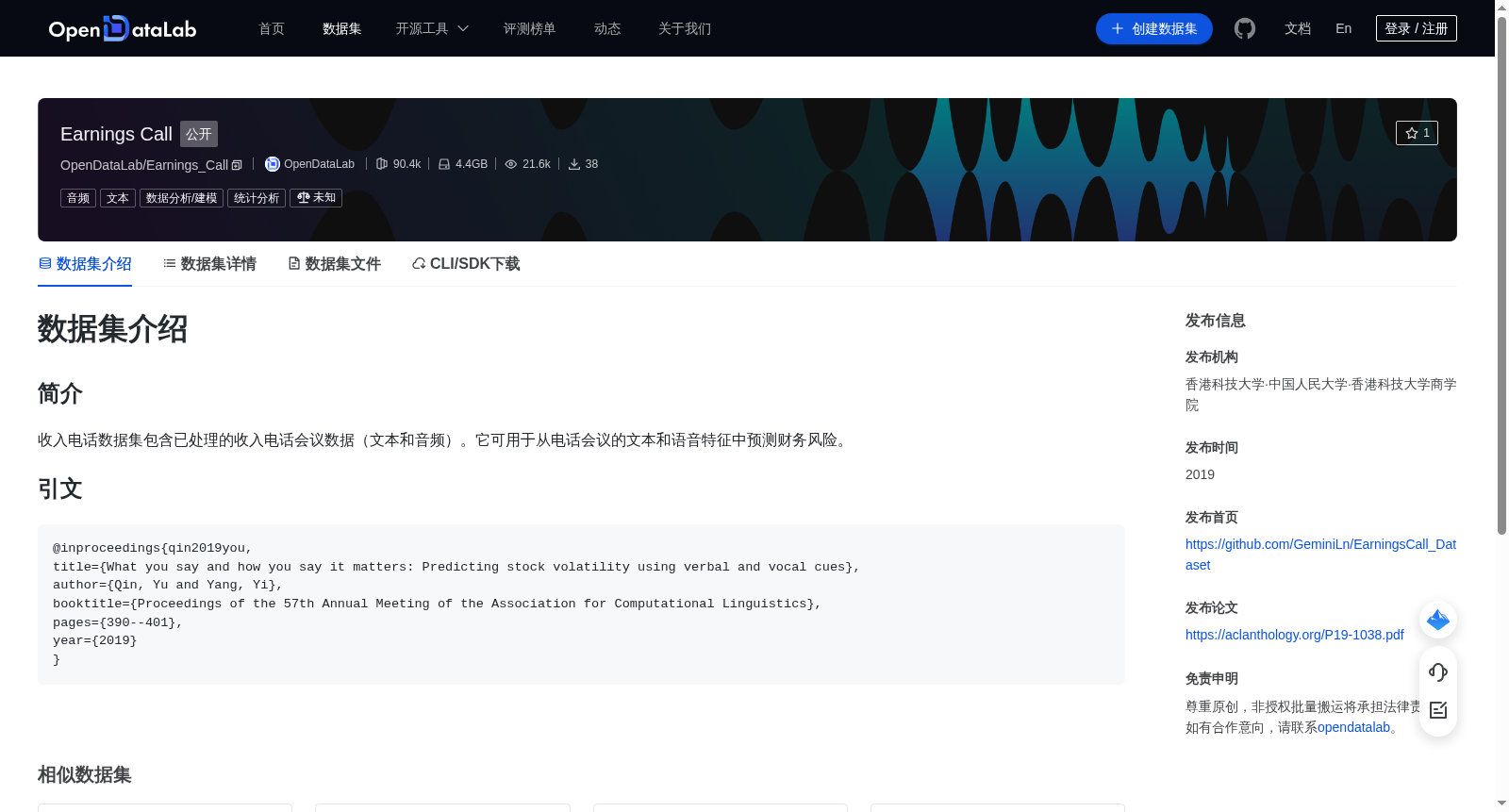Click the 90.4k file count icon
This screenshot has width=1509, height=812.
[382, 164]
